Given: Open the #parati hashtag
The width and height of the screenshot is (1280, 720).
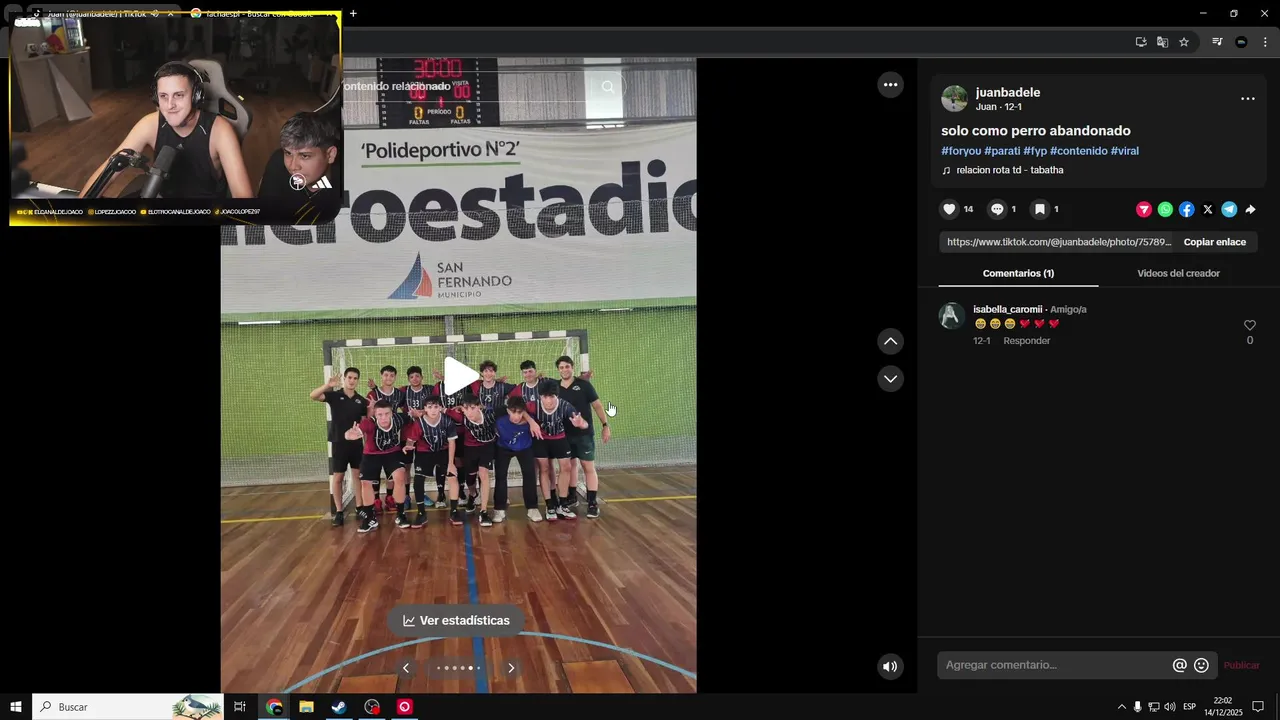Looking at the screenshot, I should (1002, 151).
